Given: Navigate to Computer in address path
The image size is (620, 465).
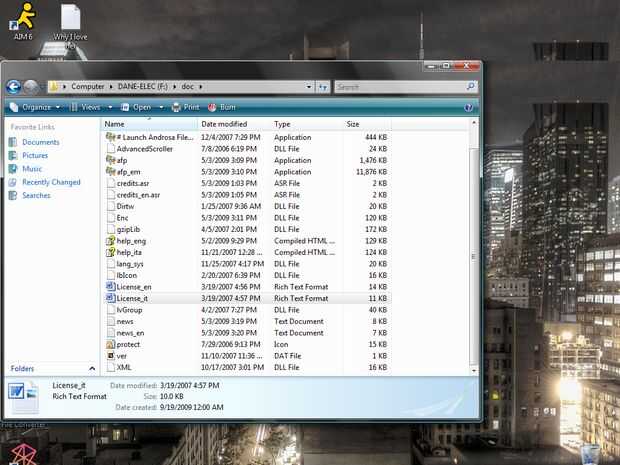Looking at the screenshot, I should click(87, 87).
